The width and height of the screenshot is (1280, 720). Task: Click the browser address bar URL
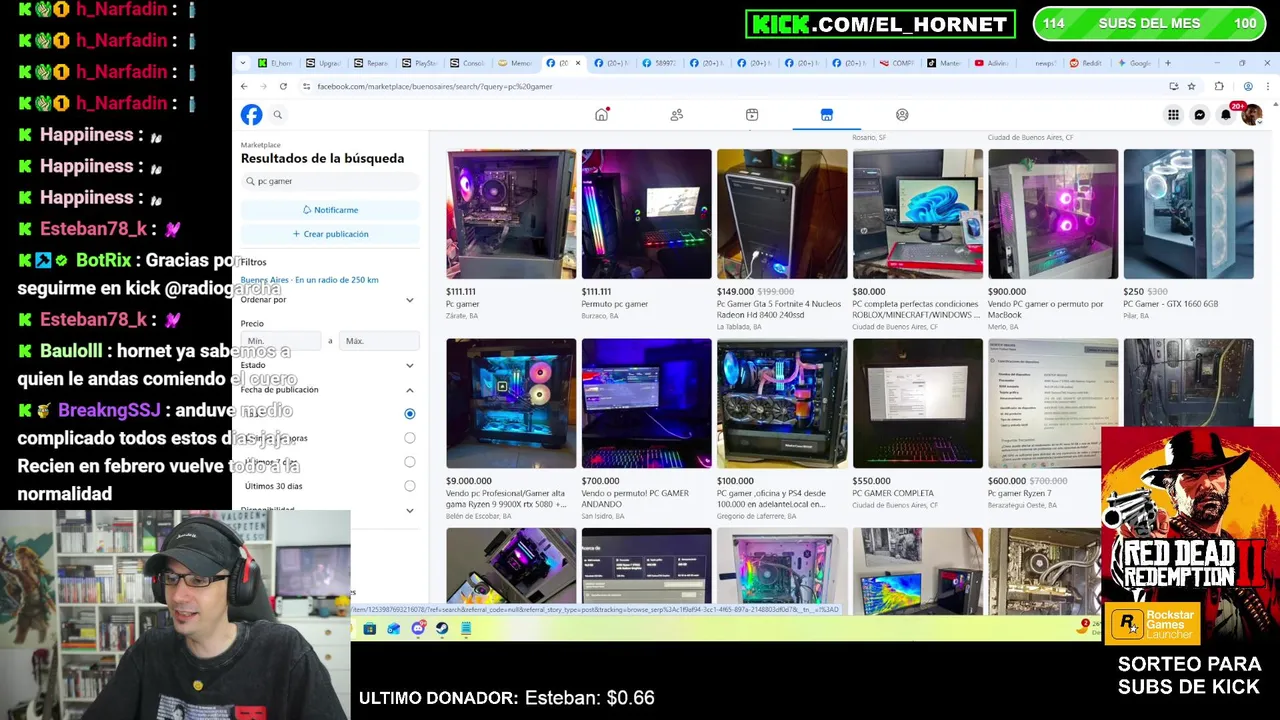point(434,86)
